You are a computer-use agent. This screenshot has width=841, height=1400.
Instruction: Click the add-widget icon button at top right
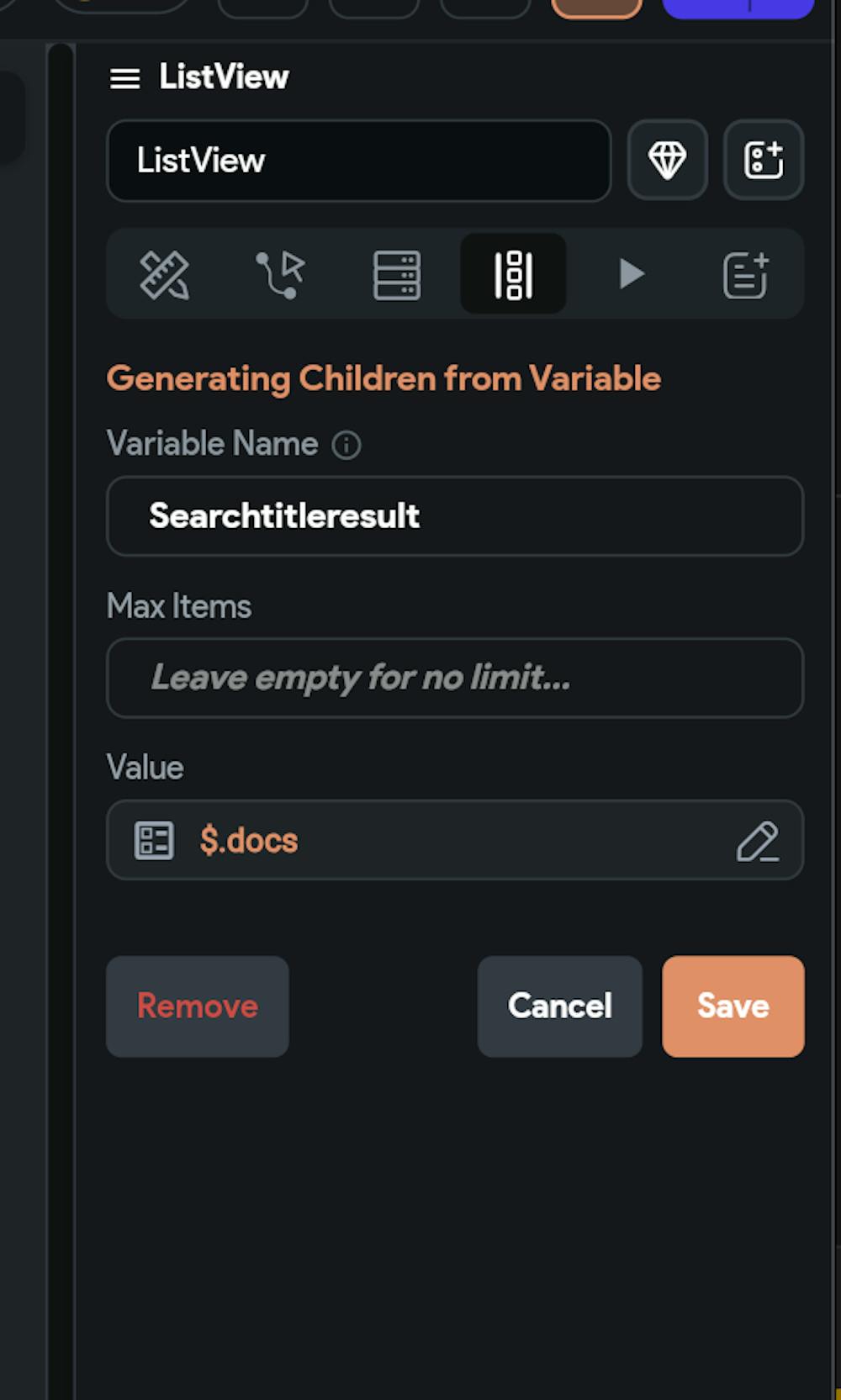(x=764, y=160)
